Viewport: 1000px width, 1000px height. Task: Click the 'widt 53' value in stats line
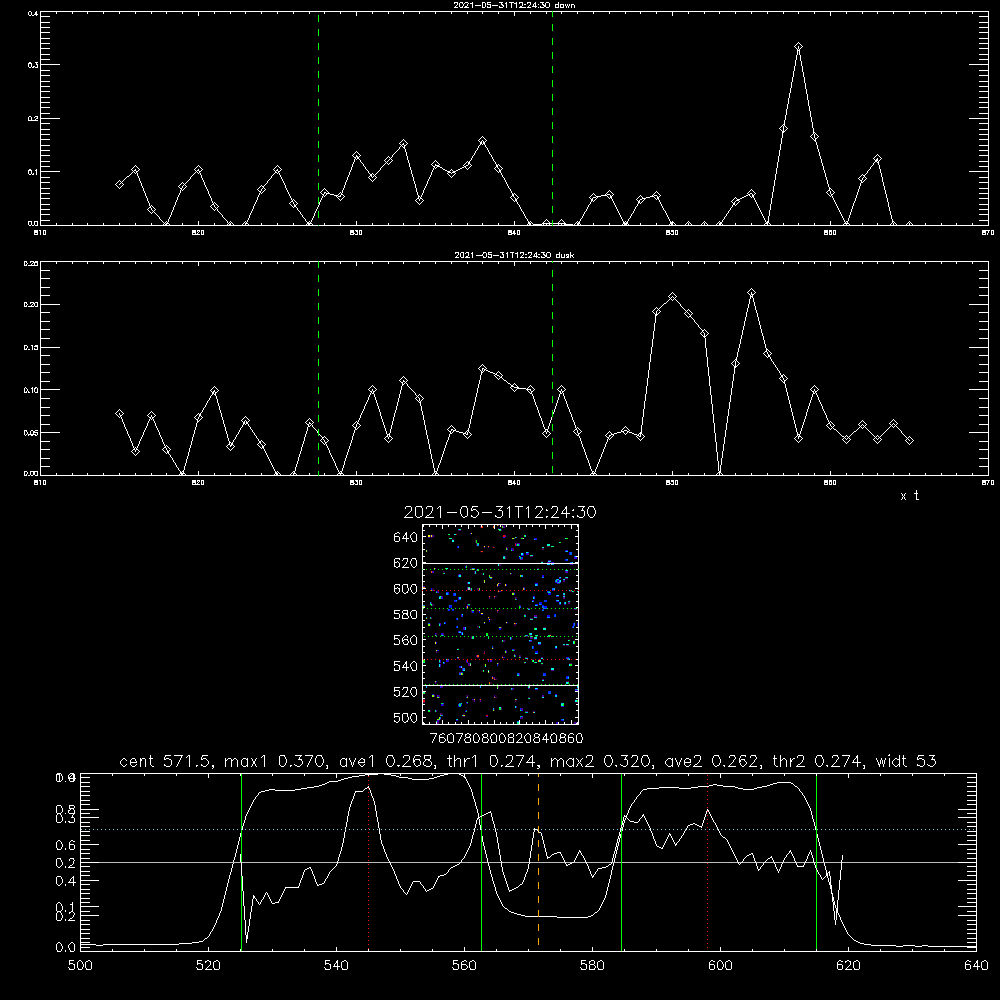[x=906, y=761]
